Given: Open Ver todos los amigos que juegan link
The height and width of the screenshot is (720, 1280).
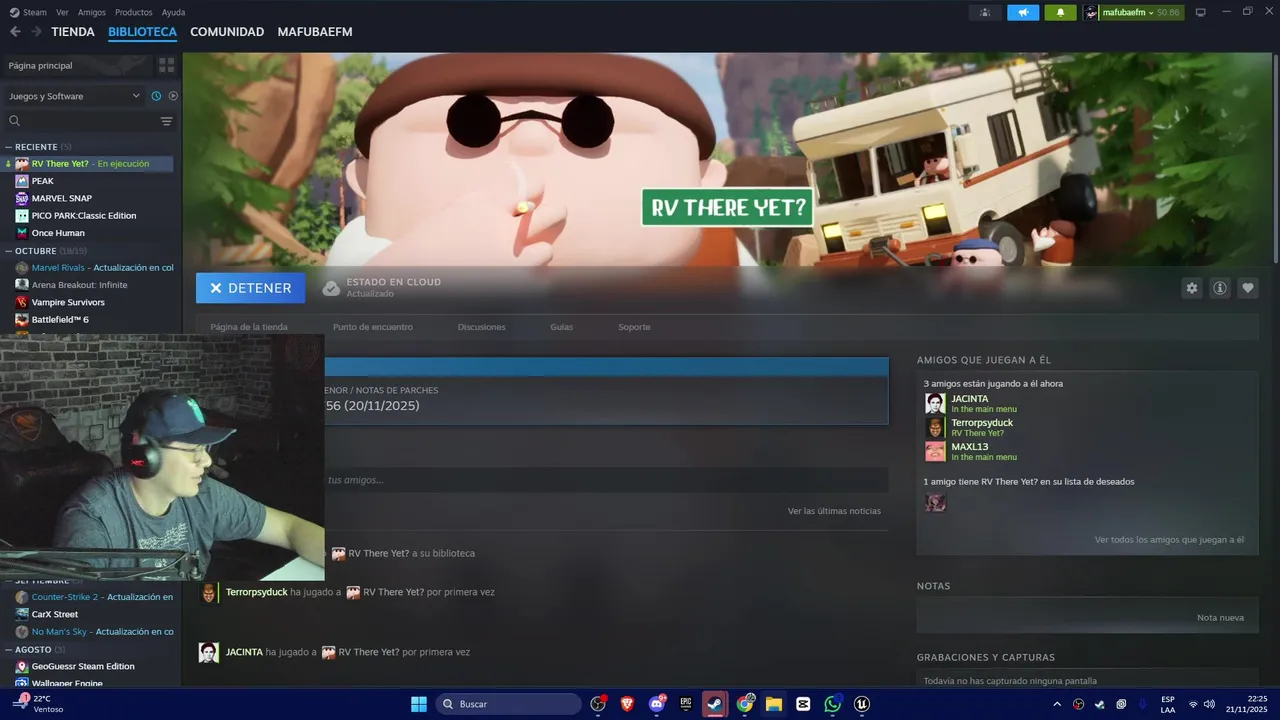Looking at the screenshot, I should point(1169,540).
